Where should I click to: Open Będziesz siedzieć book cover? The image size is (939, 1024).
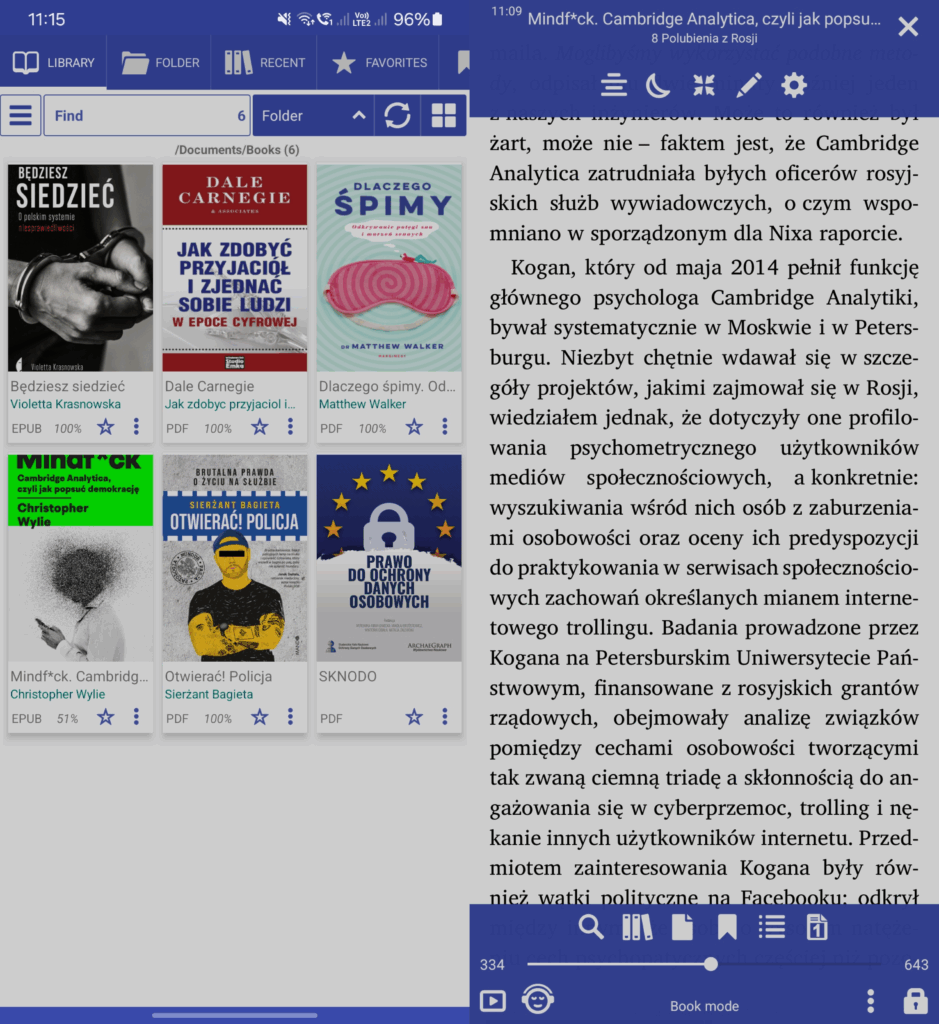[80, 268]
